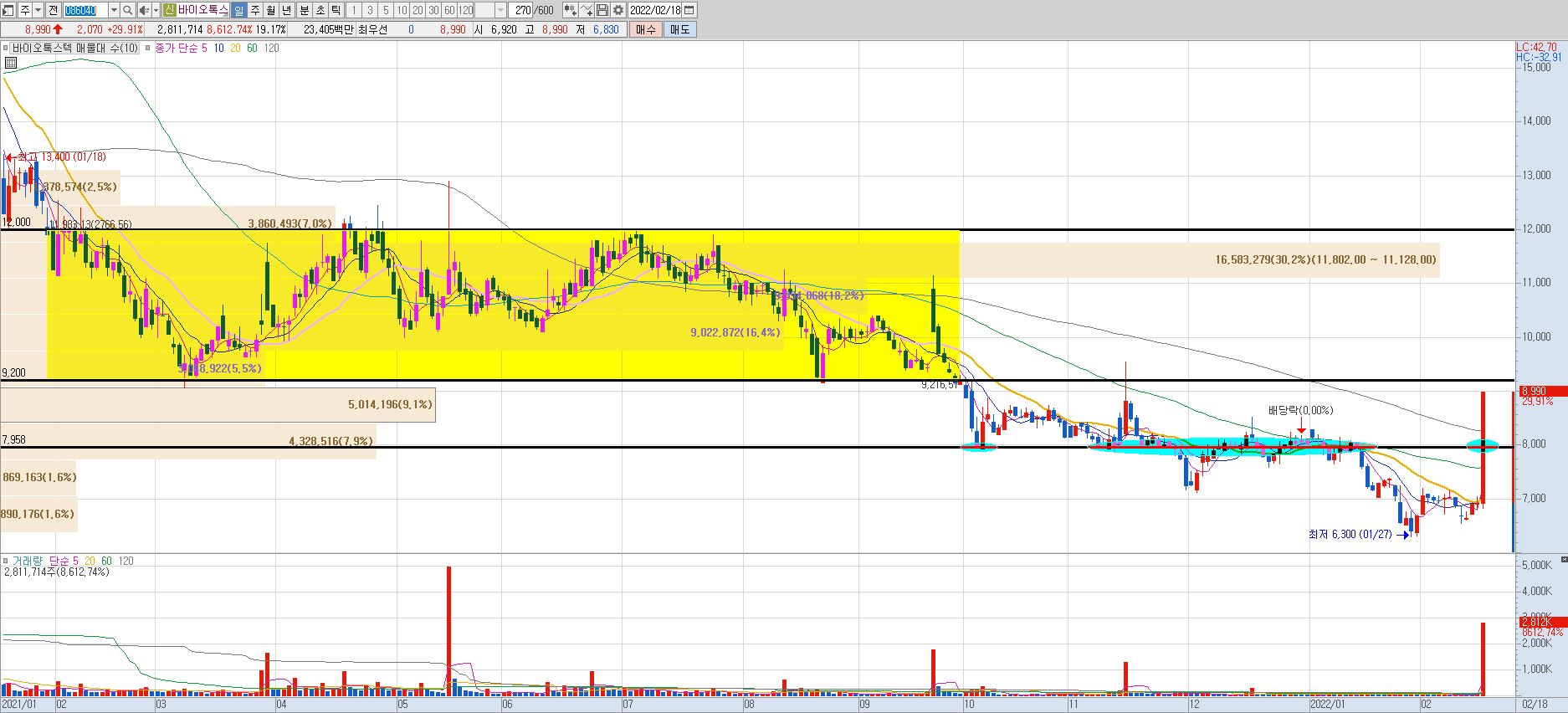Click the magnifier stock search icon

tap(127, 10)
